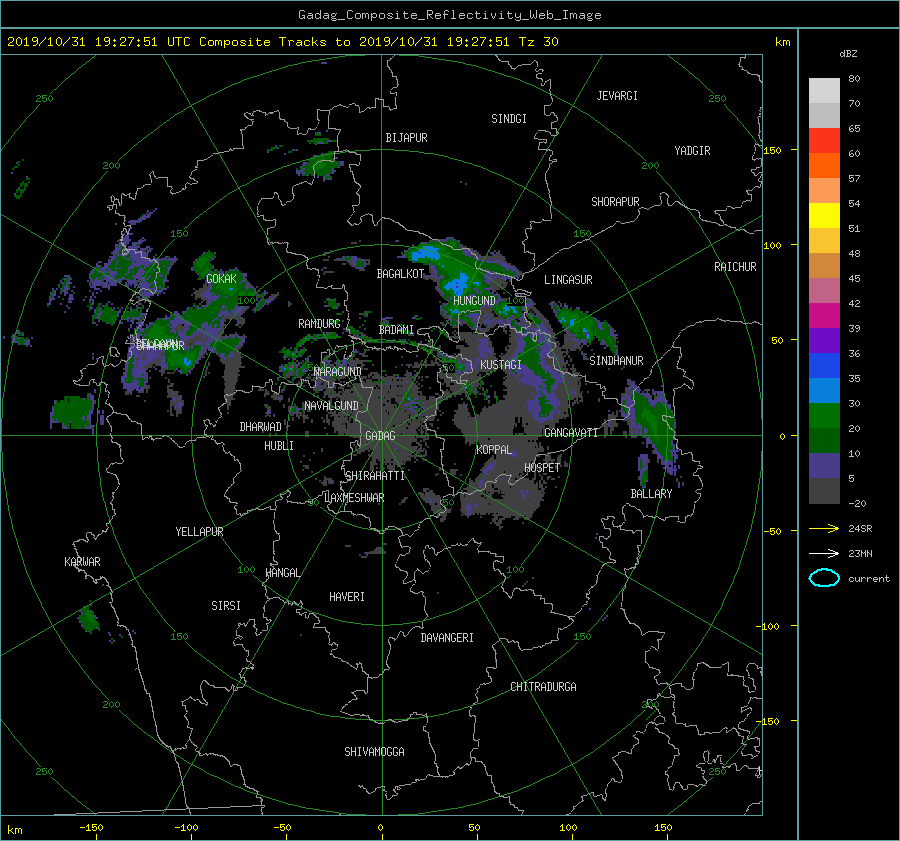
Task: Click the RAMDURG city label
Action: click(319, 324)
